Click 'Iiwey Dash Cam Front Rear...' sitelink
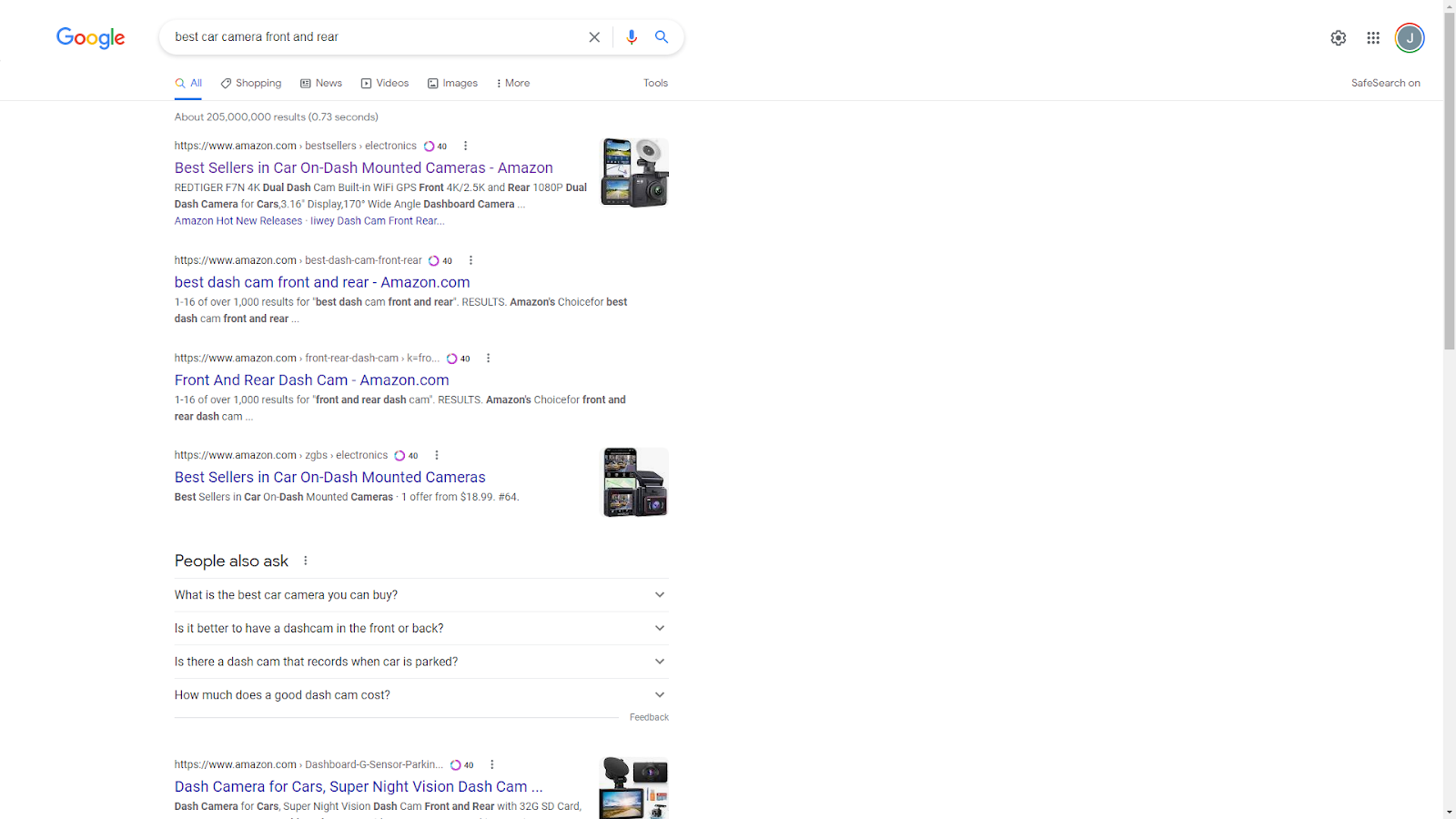 point(378,221)
